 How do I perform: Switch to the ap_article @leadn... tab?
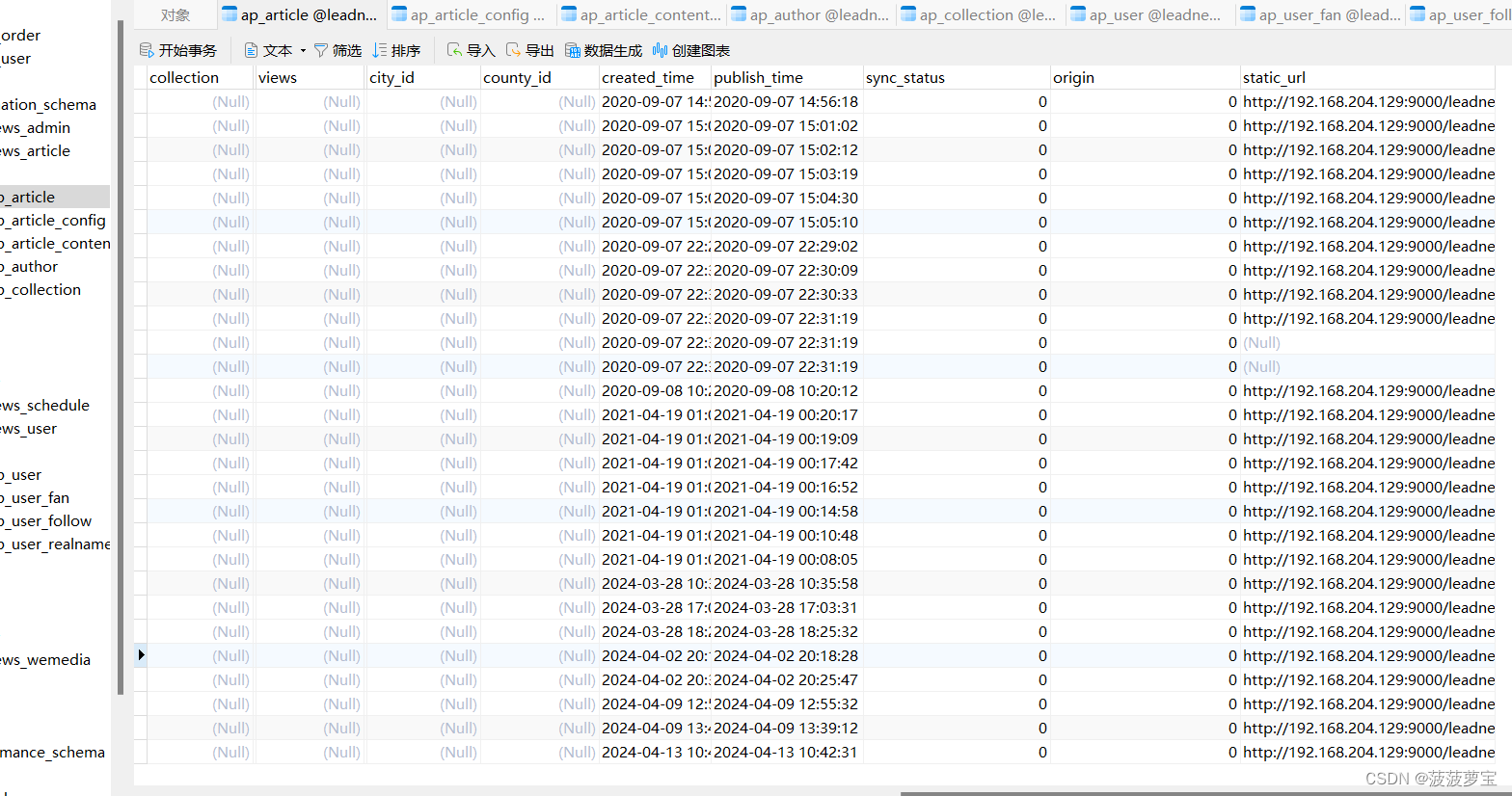click(x=301, y=15)
